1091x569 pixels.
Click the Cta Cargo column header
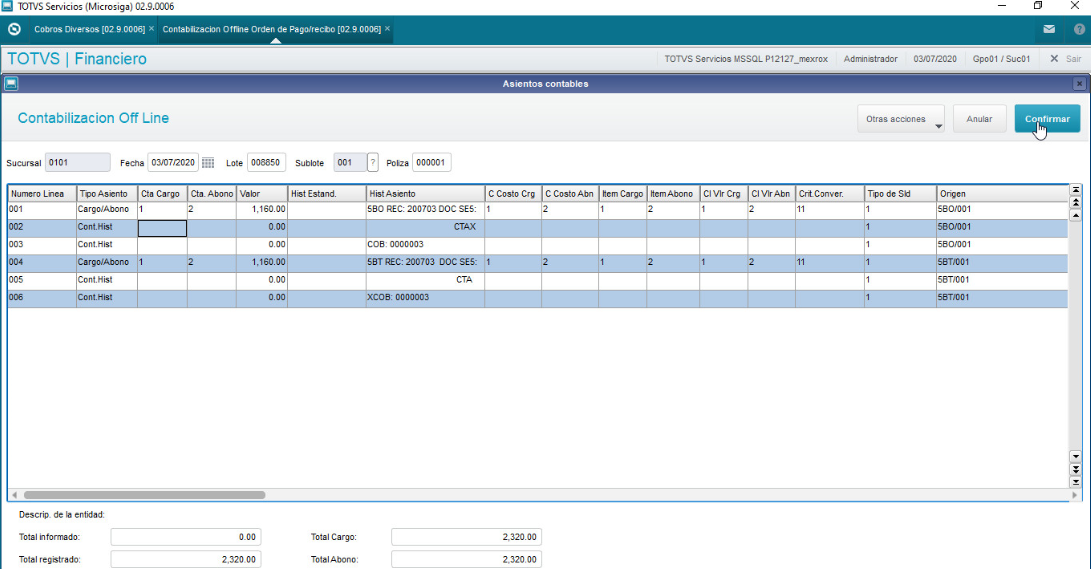162,194
